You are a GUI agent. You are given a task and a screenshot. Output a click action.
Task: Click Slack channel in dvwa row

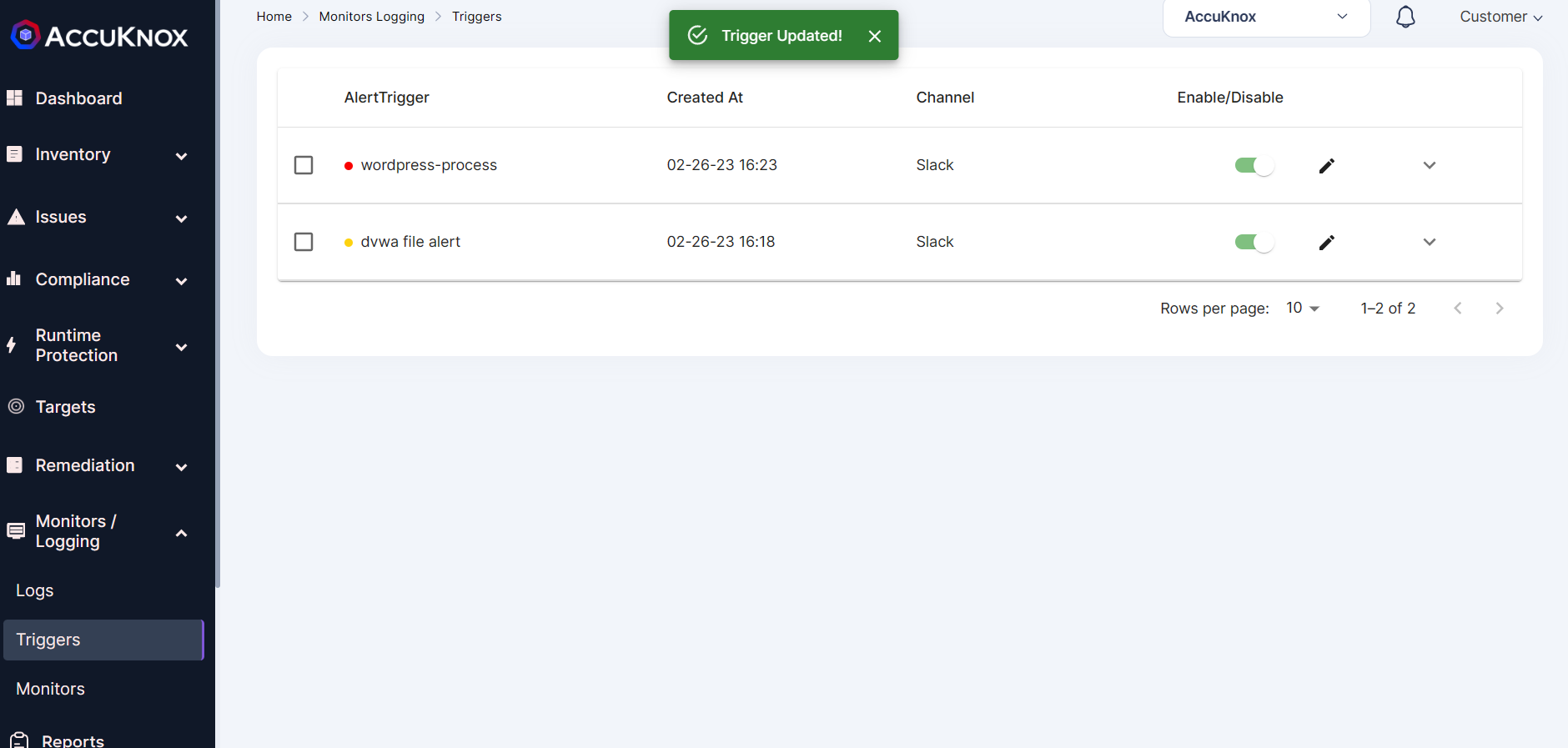click(935, 242)
